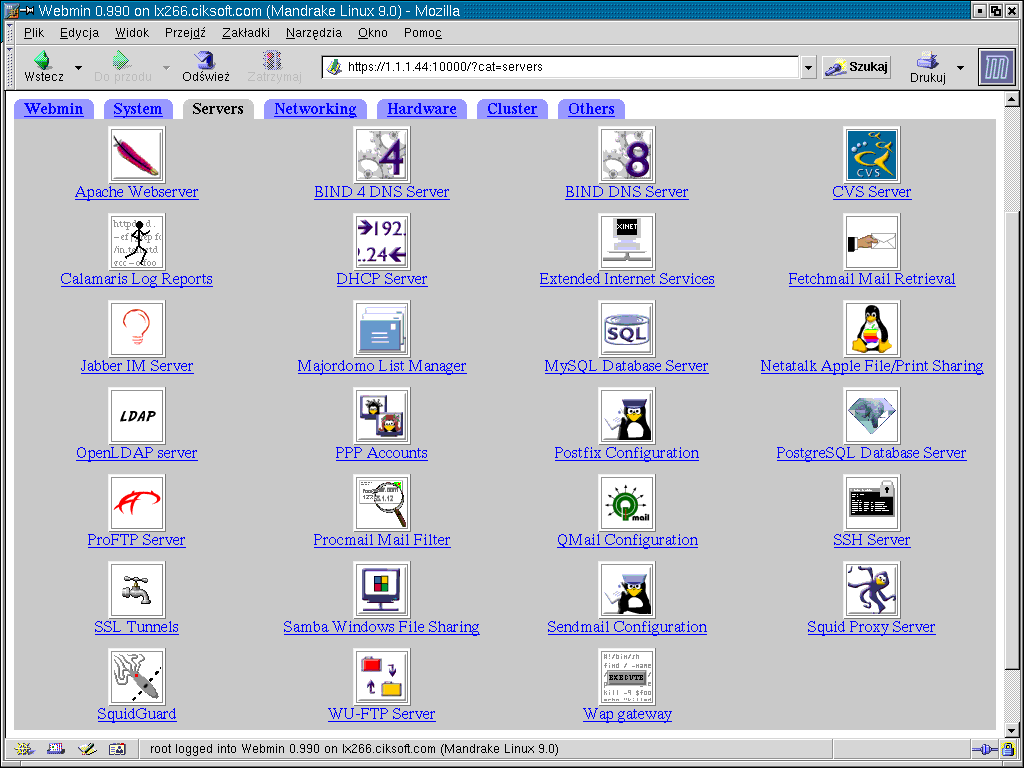The width and height of the screenshot is (1024, 768).
Task: Follow the Squid Proxy Server link
Action: pyautogui.click(x=871, y=627)
